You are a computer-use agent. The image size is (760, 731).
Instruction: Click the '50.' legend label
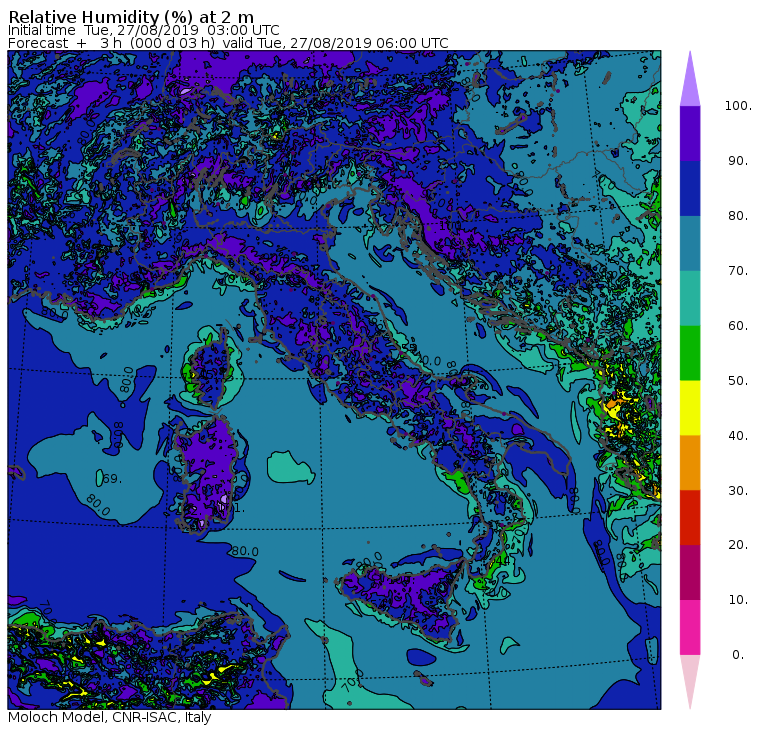[738, 381]
